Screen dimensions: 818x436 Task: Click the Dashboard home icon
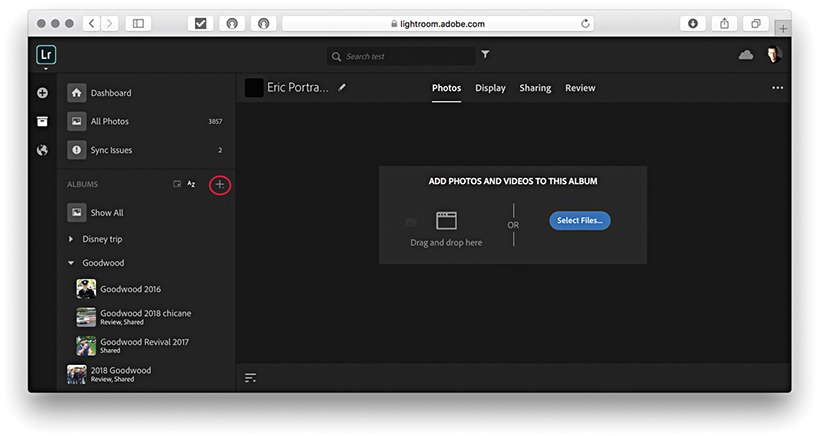[x=77, y=93]
